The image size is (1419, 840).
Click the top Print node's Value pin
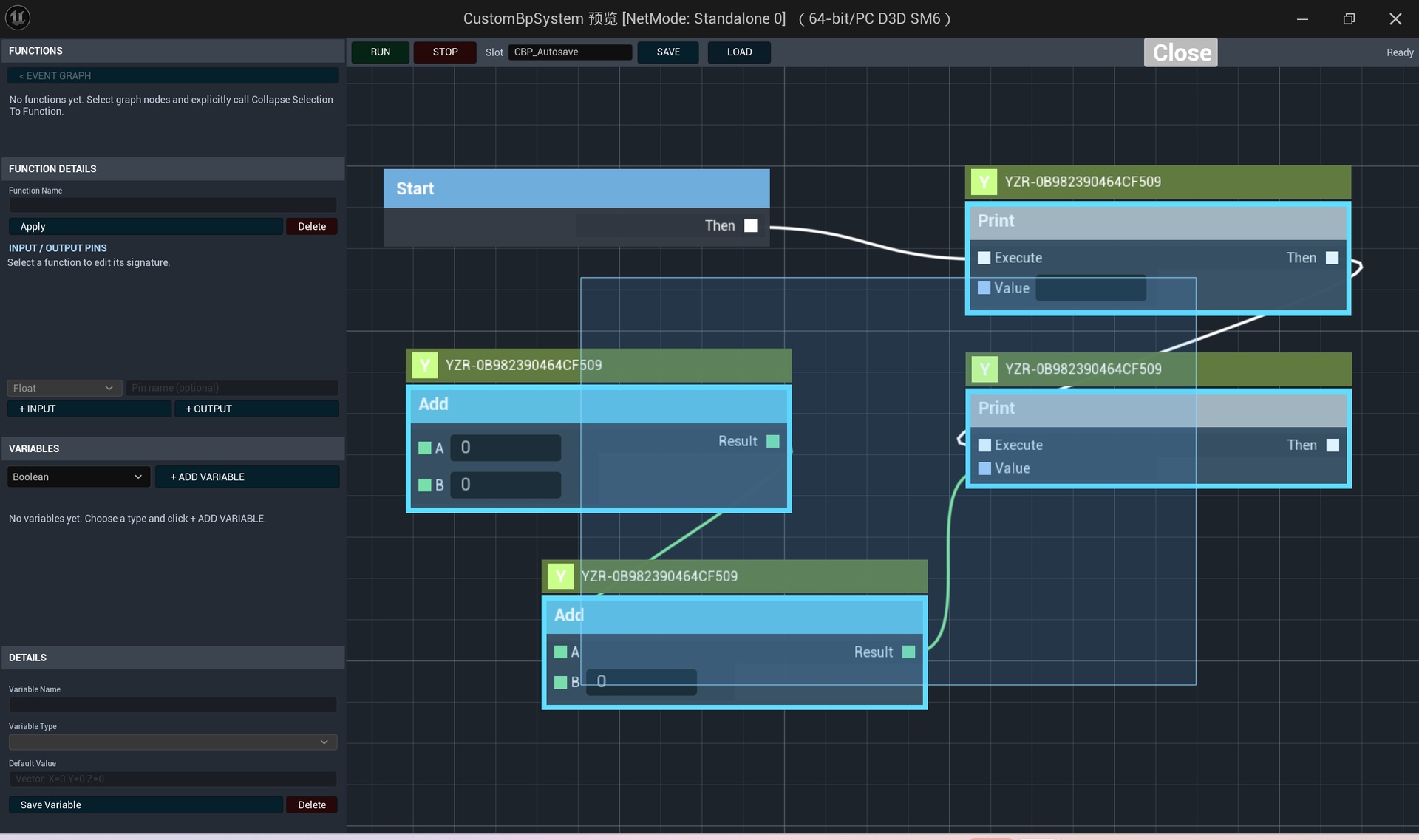(984, 288)
